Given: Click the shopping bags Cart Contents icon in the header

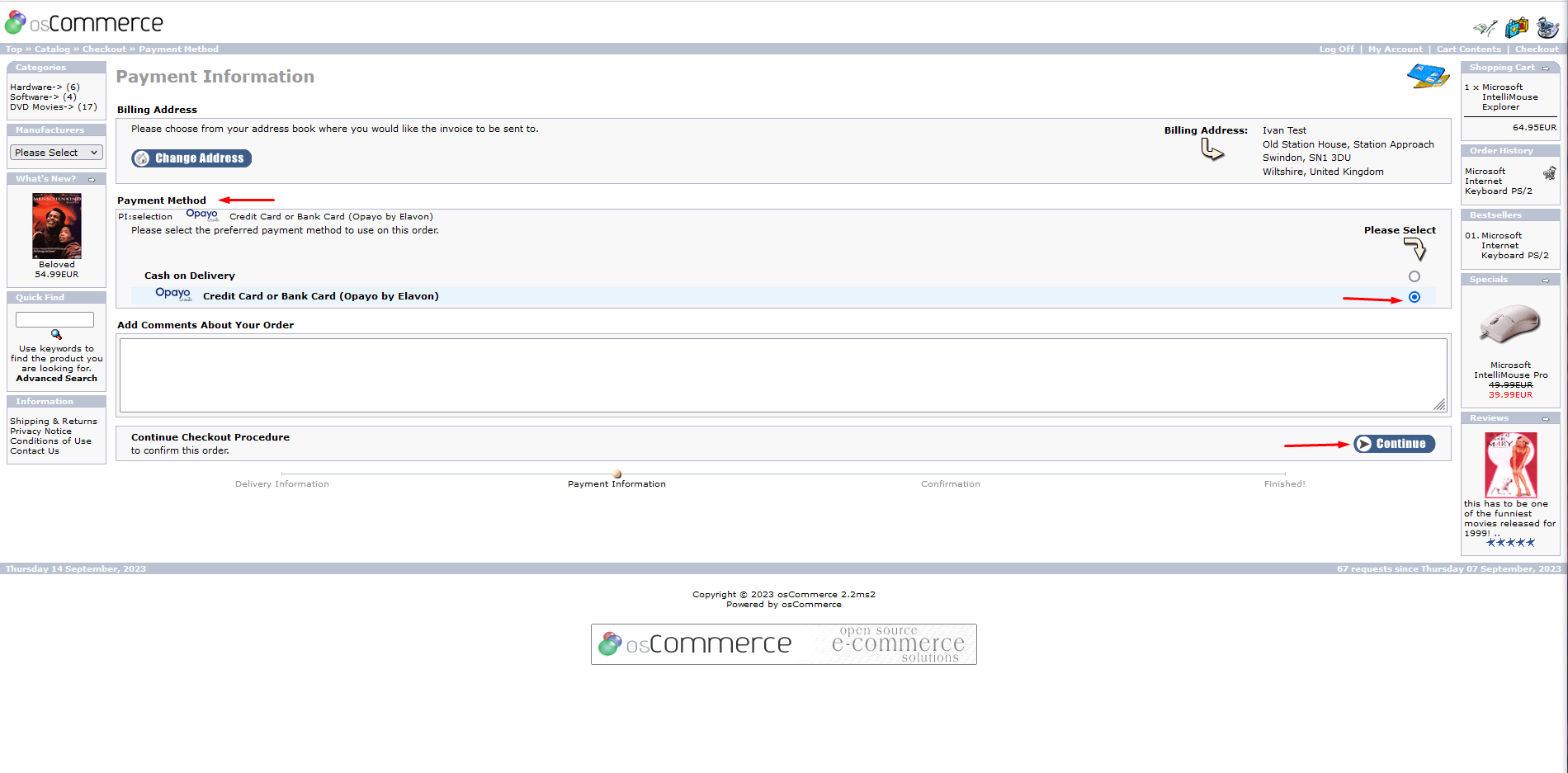Looking at the screenshot, I should click(x=1516, y=27).
